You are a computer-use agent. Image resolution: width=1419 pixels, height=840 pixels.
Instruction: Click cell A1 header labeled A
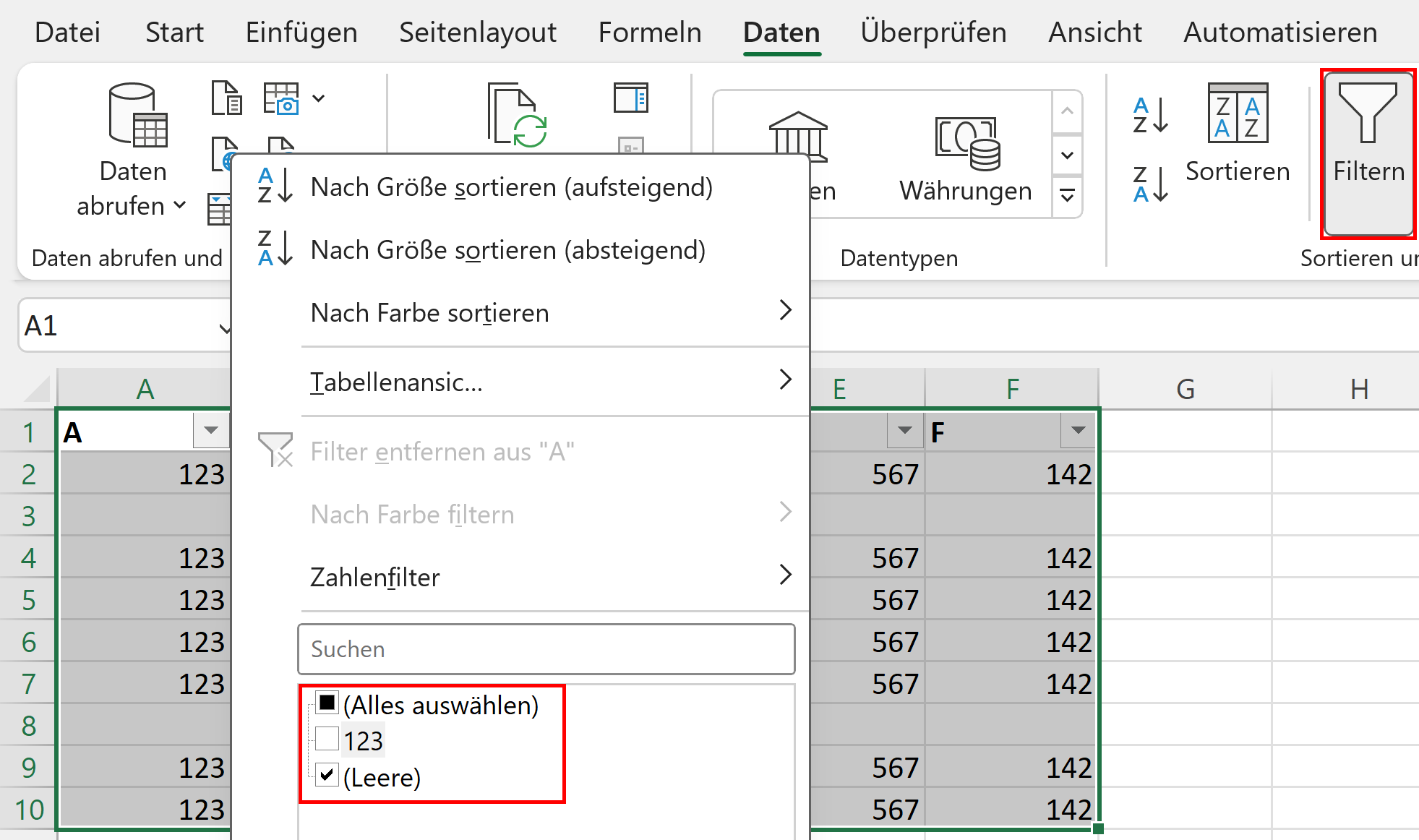(x=126, y=432)
